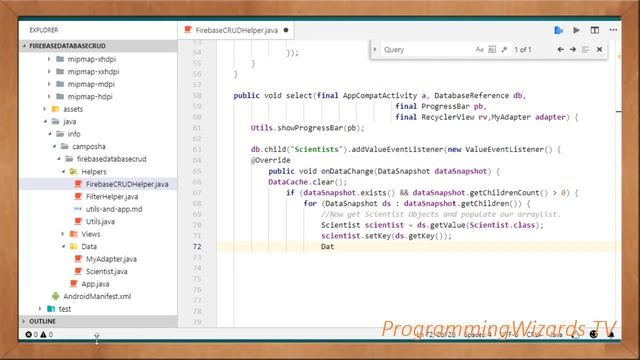Open AndroidManifest.xml file
Image resolution: width=640 pixels, height=360 pixels.
tap(97, 296)
